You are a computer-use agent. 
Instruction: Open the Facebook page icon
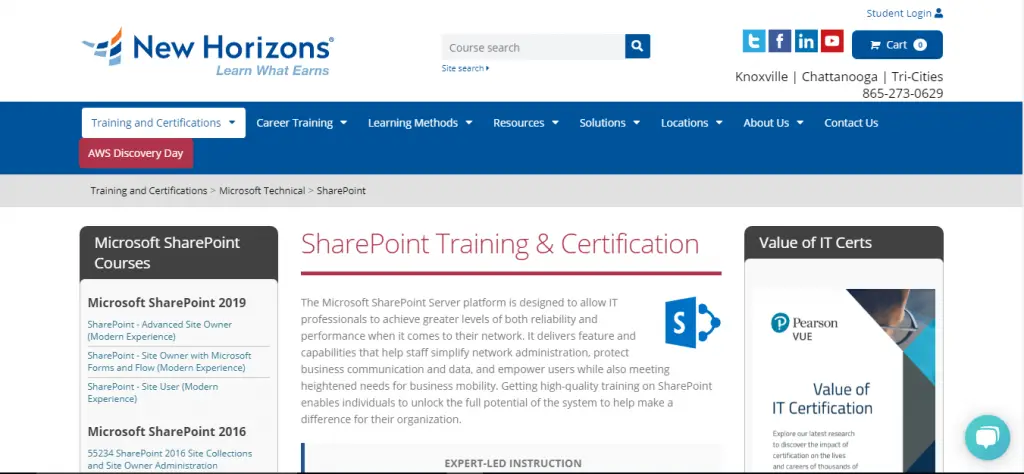tap(780, 41)
